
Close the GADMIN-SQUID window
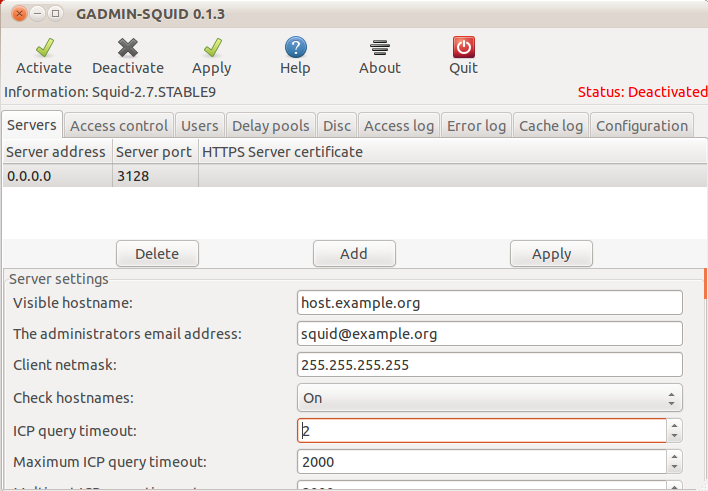[x=19, y=14]
